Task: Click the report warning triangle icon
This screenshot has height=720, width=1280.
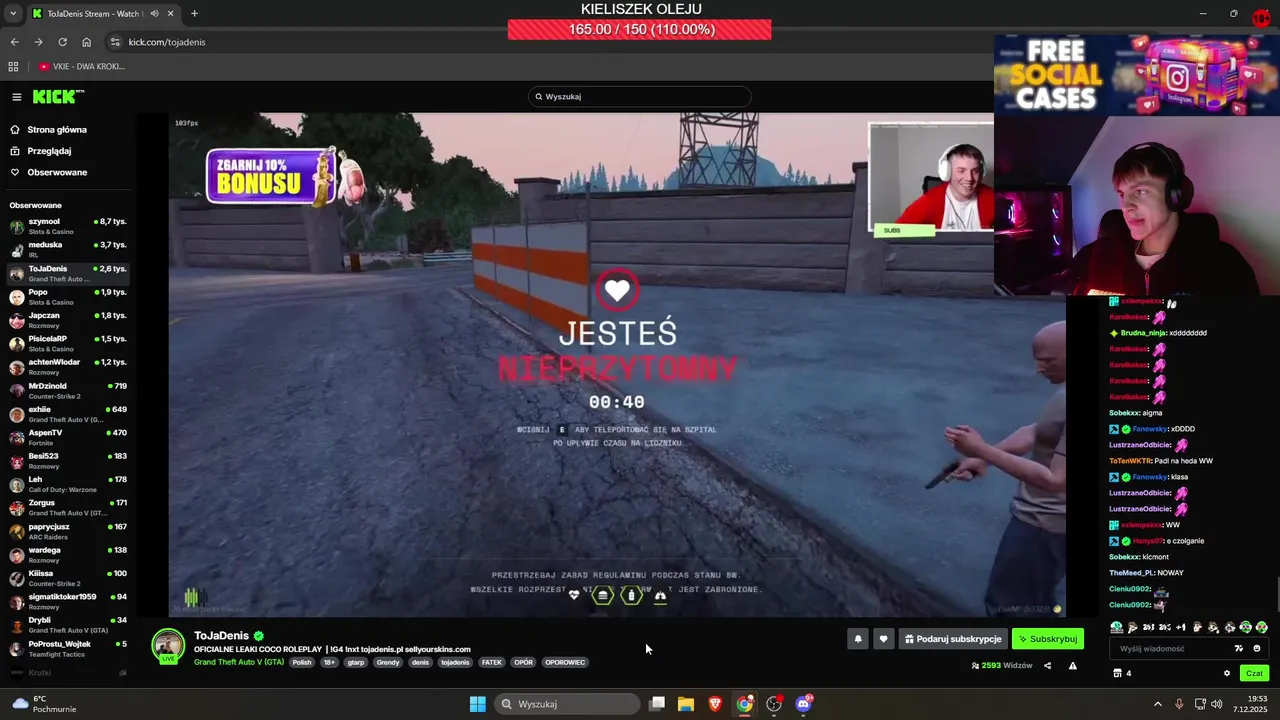Action: (x=1073, y=666)
